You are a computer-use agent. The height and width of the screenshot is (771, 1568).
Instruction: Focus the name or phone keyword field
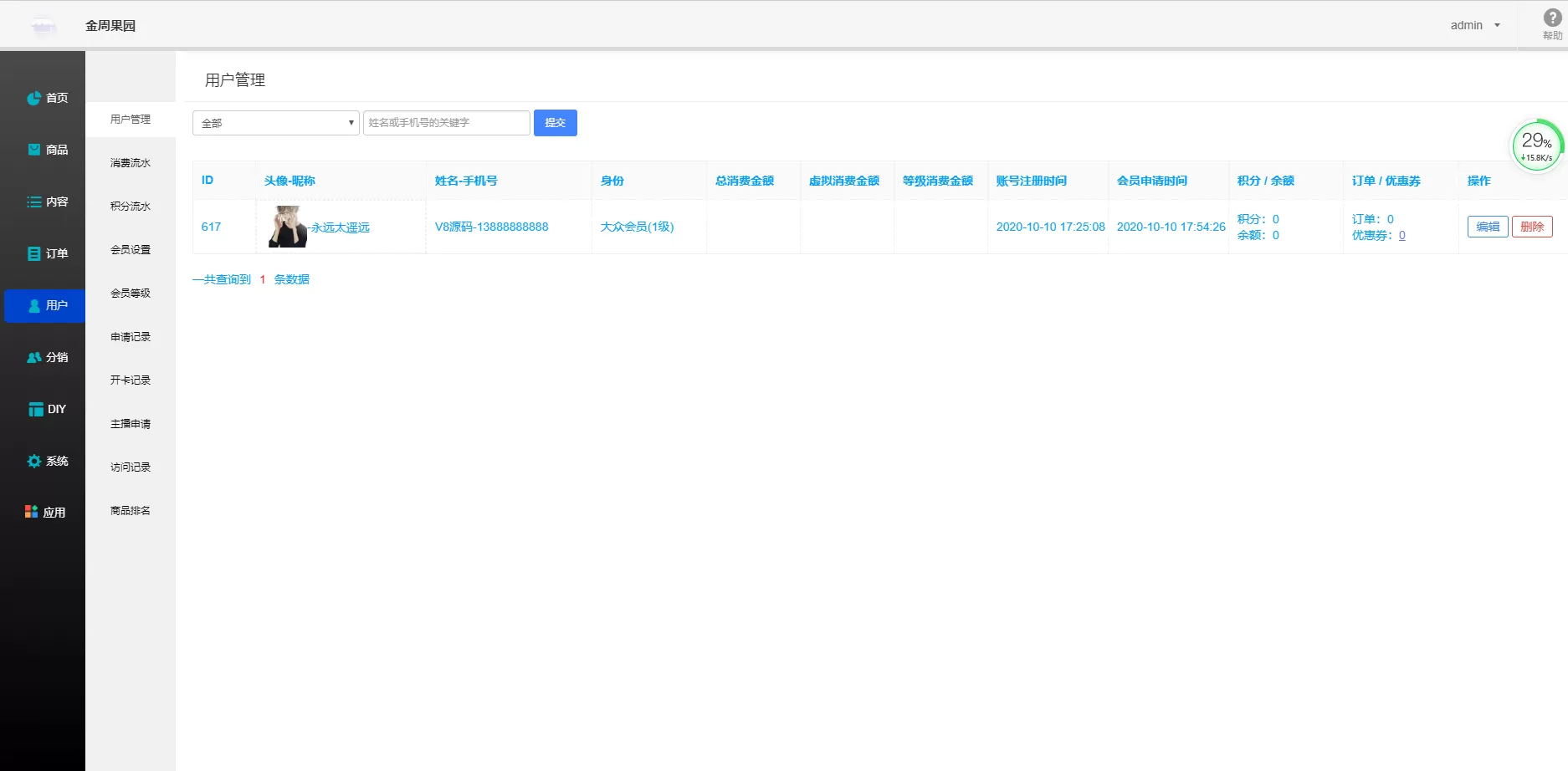(x=446, y=123)
